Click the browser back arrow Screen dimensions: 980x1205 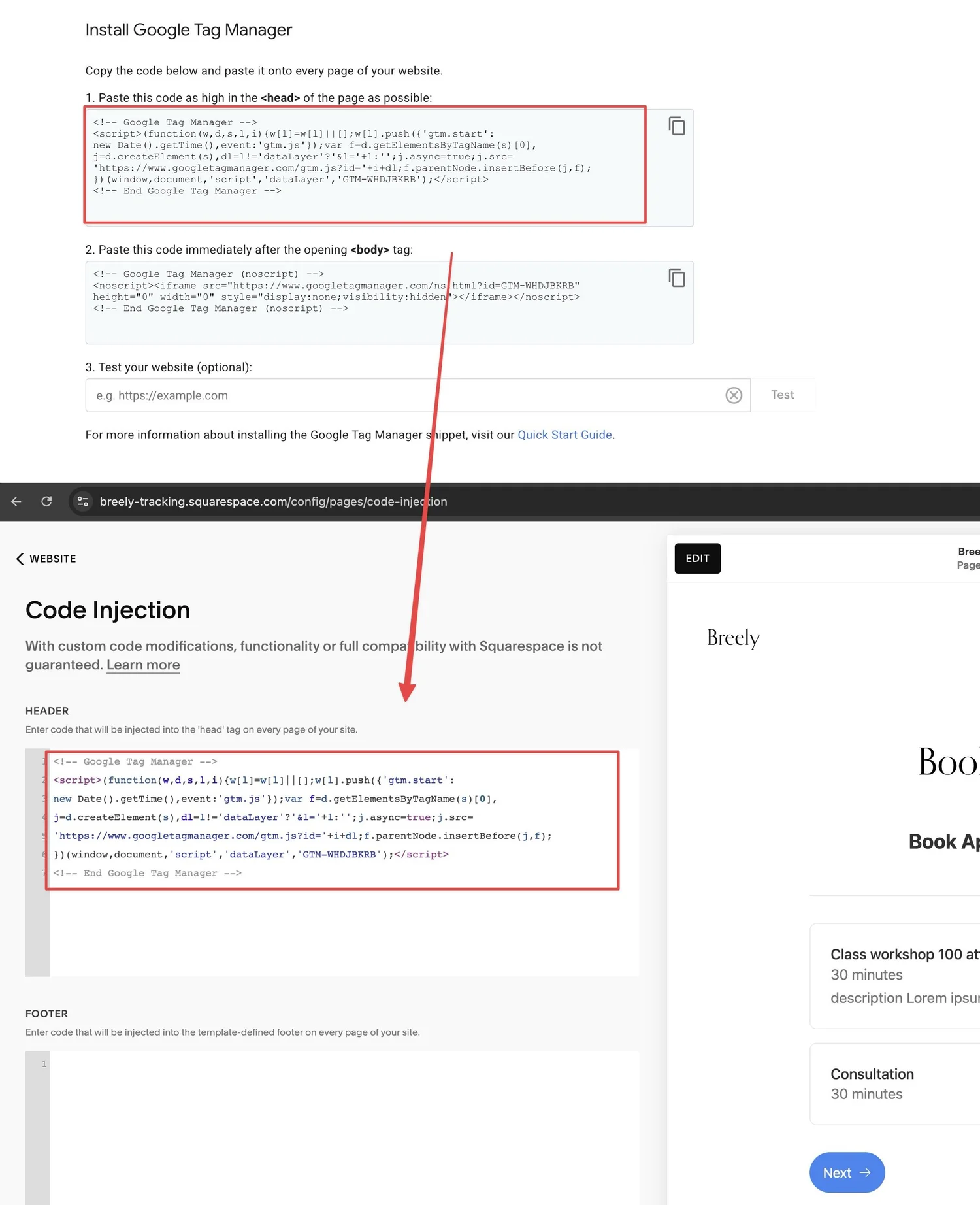pos(16,501)
